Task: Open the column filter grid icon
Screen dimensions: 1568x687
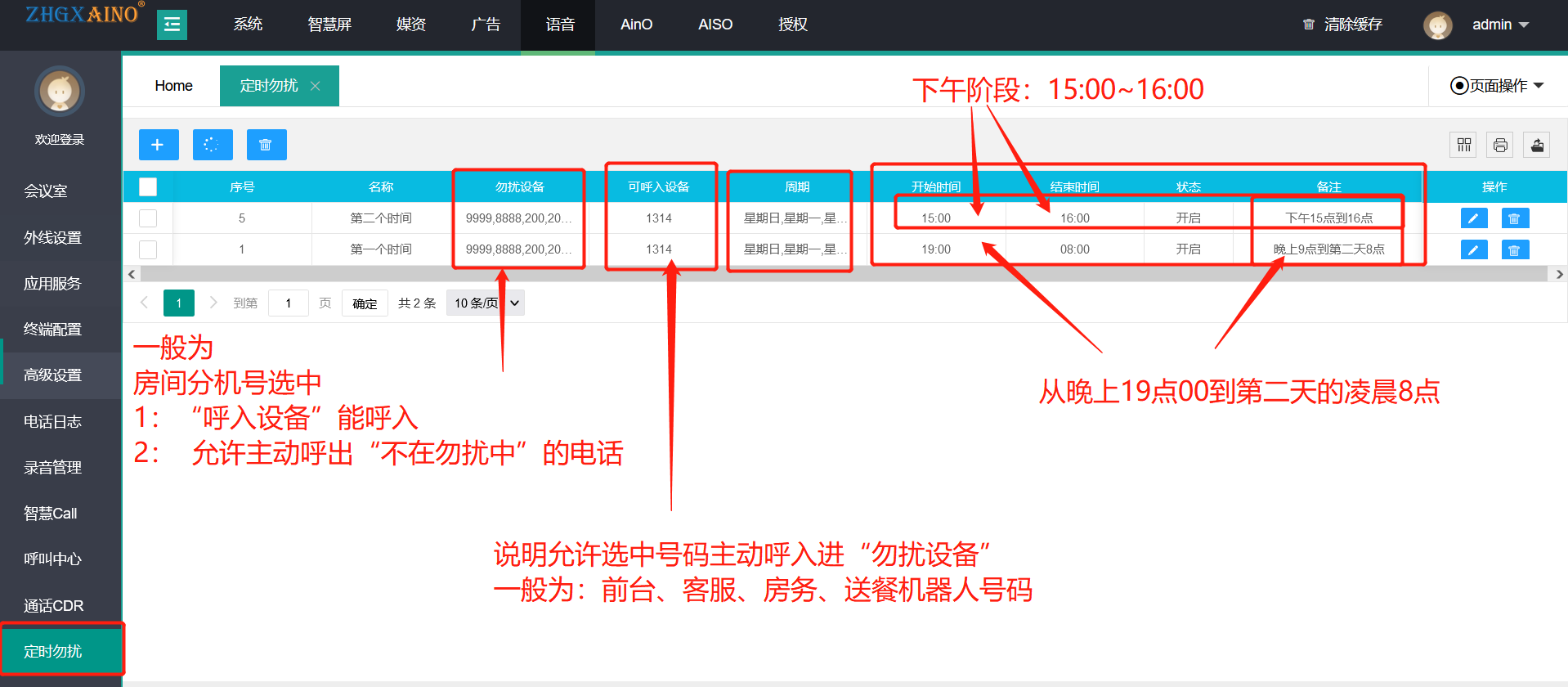Action: (1463, 145)
